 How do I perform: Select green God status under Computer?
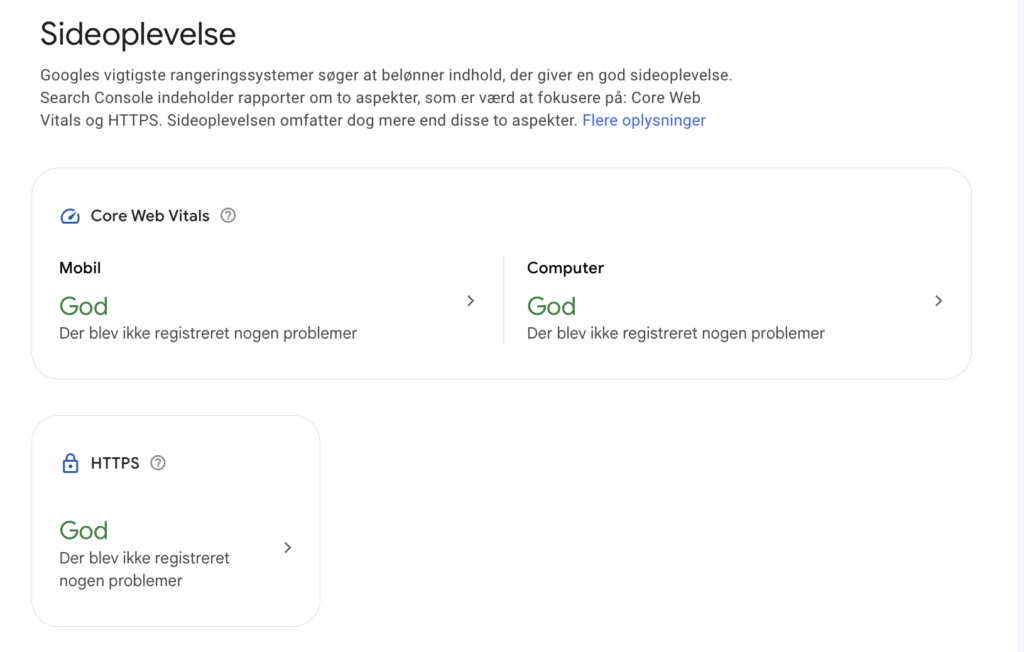click(x=551, y=306)
